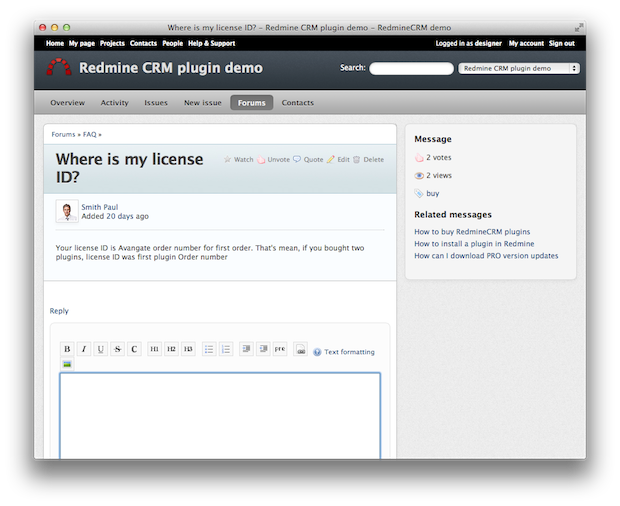Open the project jump dropdown
This screenshot has height=506, width=620.
coord(518,69)
